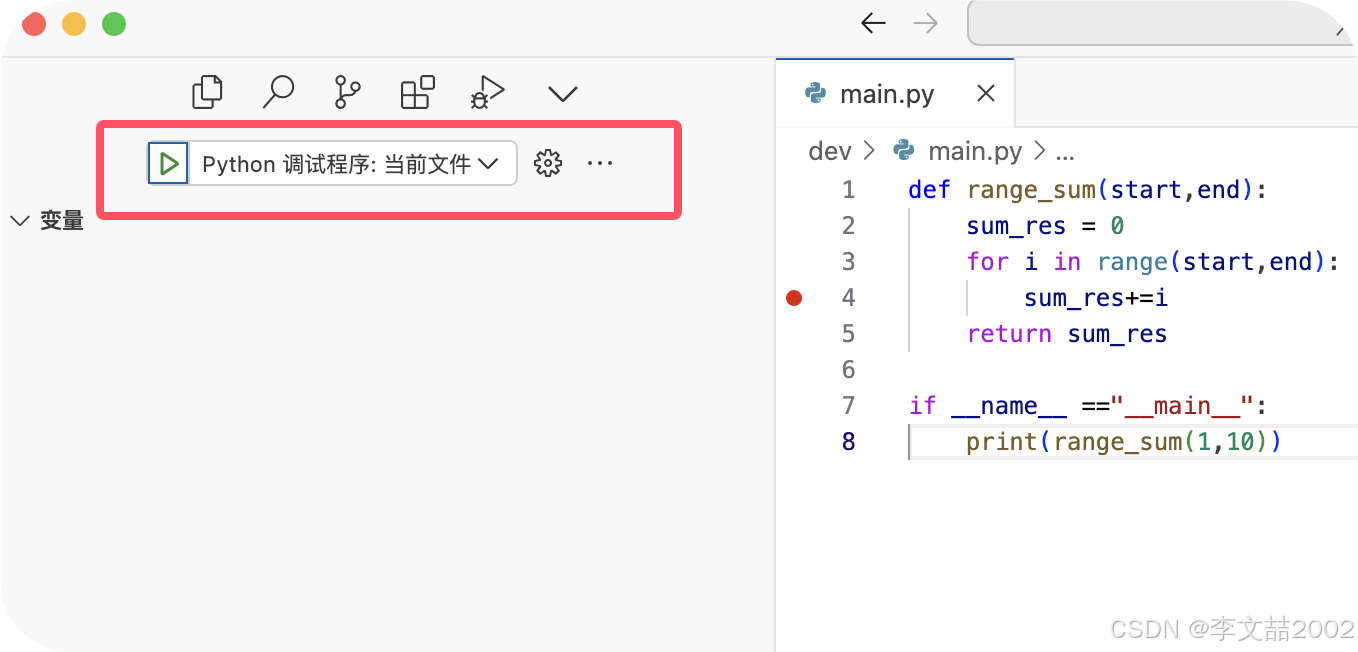Click the macOS yellow minimize control
This screenshot has height=652, width=1358.
pyautogui.click(x=73, y=22)
